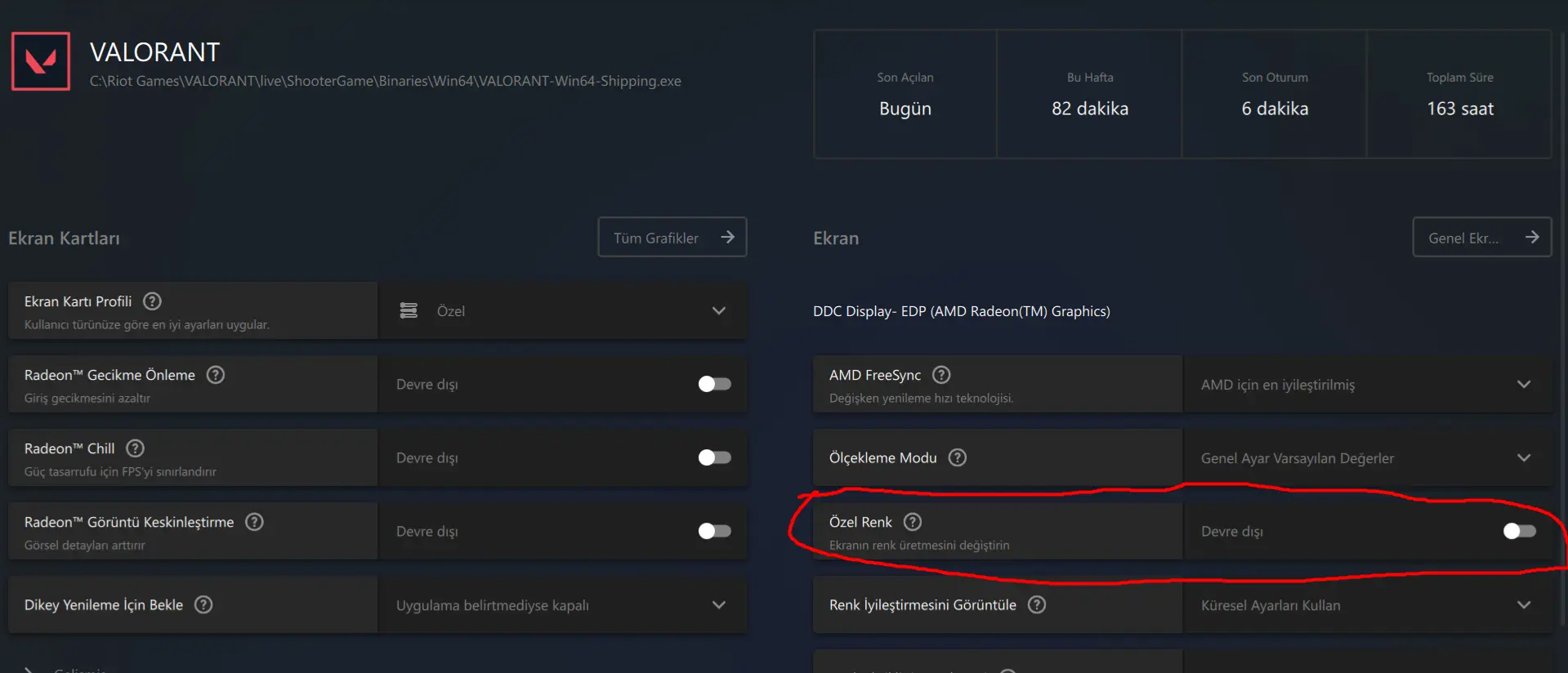Open help icon beside Ölçekleme Modu
Screen dimensions: 1568x673
click(x=958, y=457)
